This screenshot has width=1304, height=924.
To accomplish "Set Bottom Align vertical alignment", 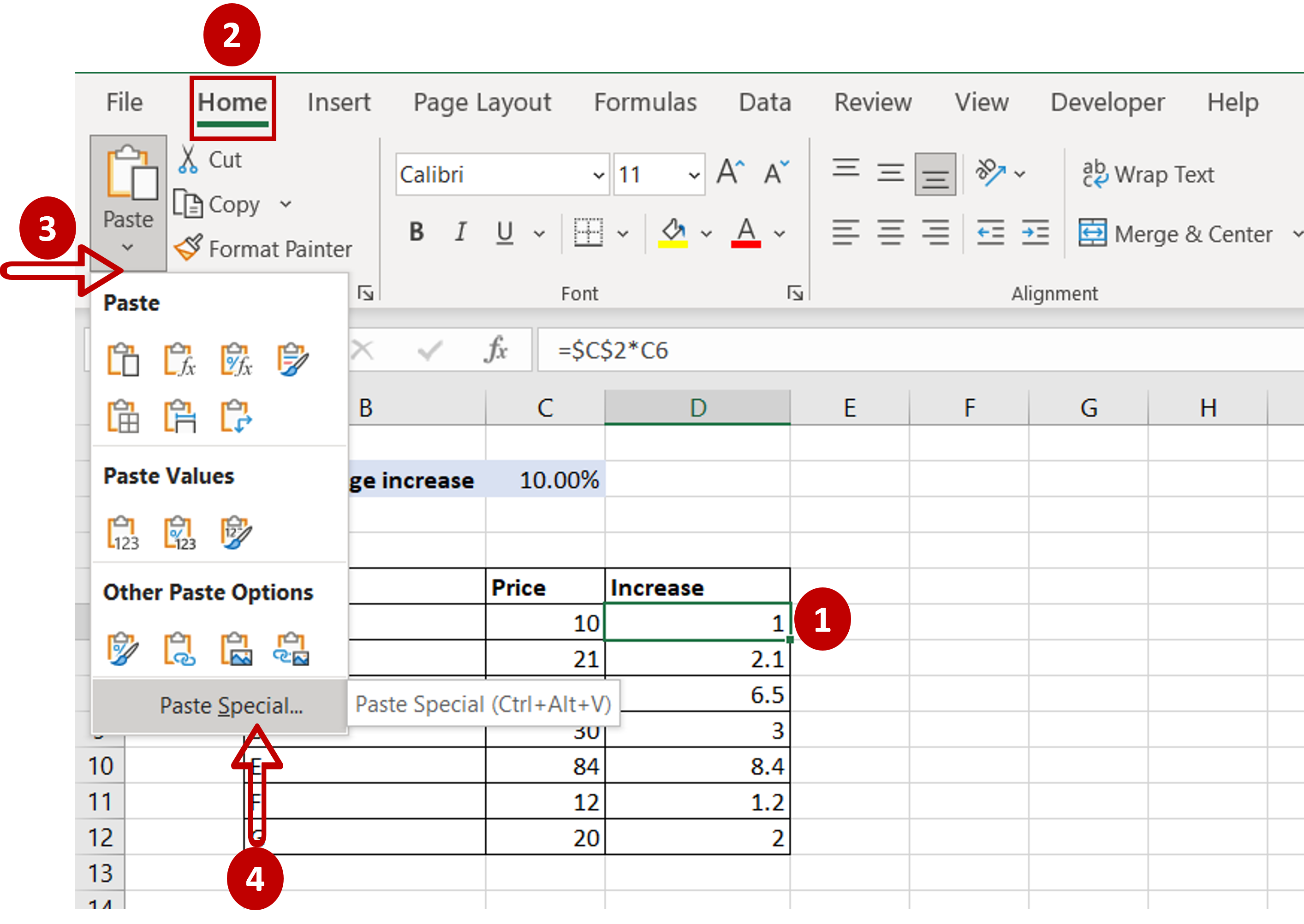I will click(x=935, y=174).
